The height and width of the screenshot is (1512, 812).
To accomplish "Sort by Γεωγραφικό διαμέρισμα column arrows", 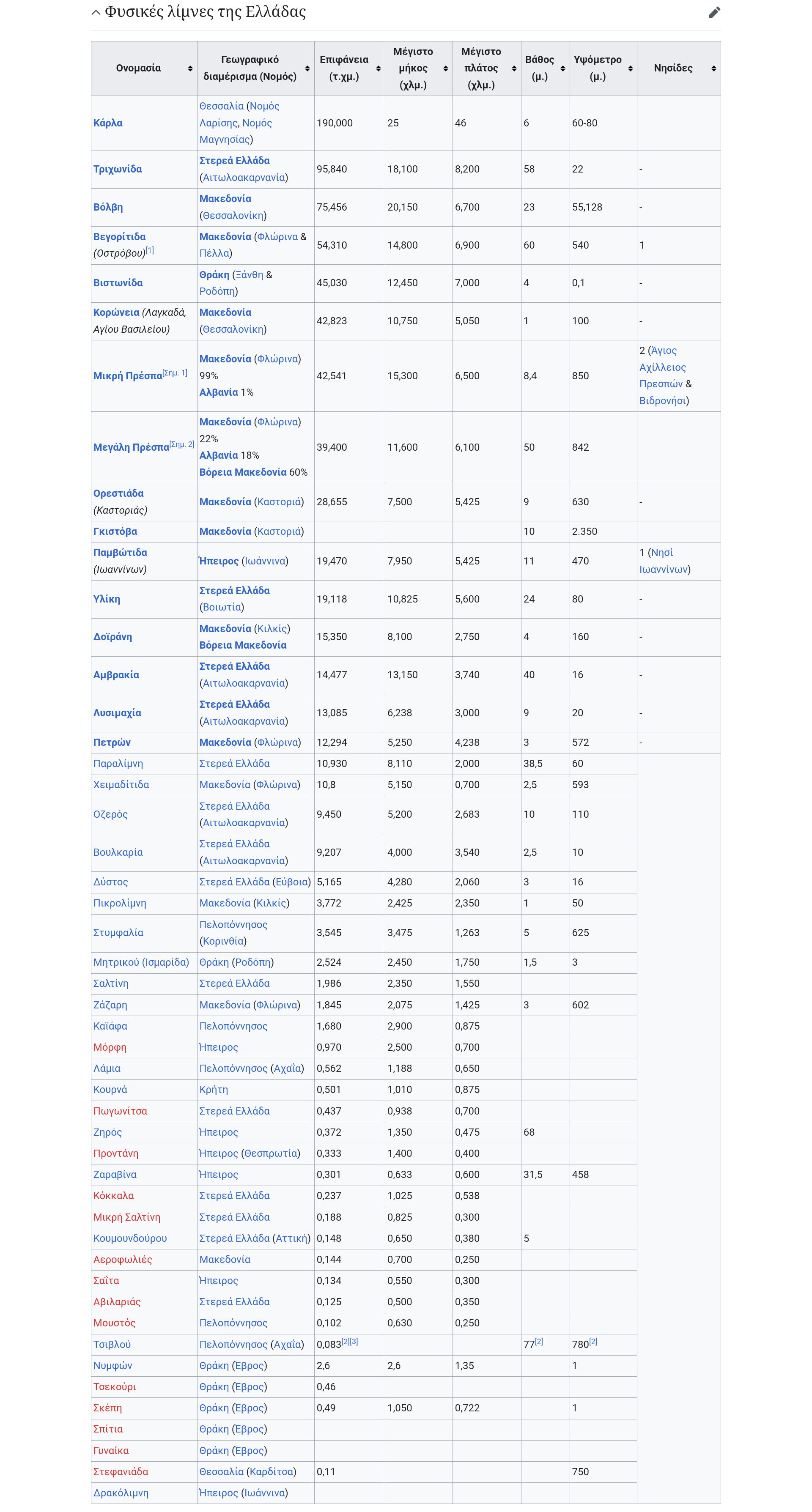I will 307,68.
